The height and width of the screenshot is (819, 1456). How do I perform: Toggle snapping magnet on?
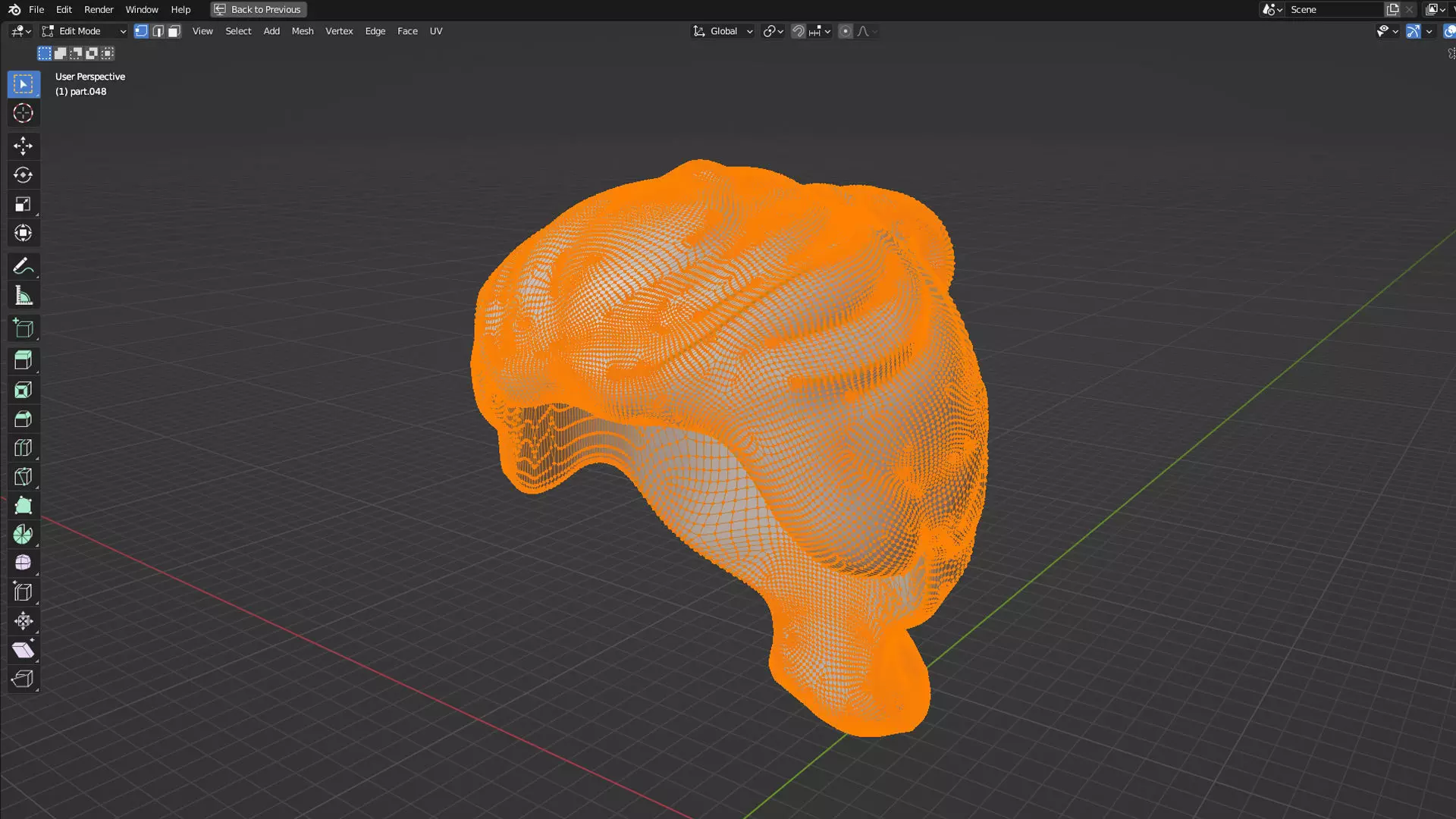[x=798, y=31]
